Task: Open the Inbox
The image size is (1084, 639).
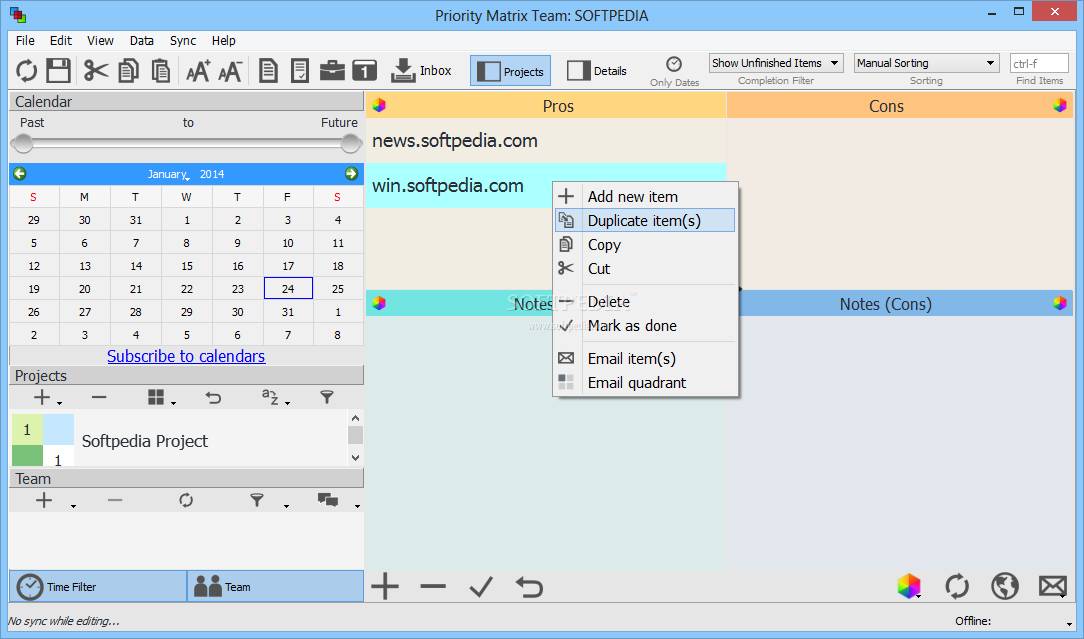Action: [421, 71]
